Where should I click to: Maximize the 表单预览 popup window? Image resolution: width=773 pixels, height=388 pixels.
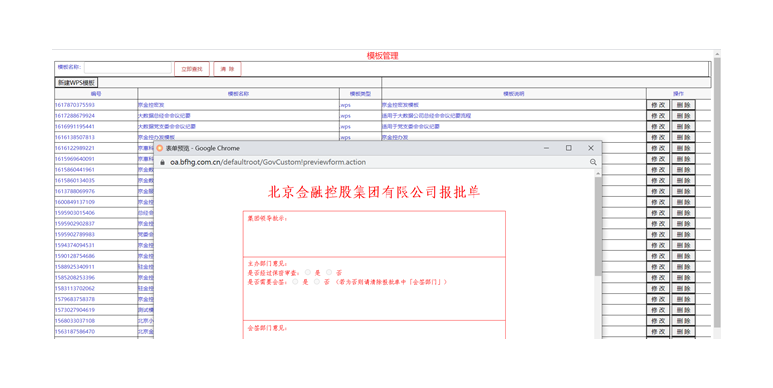568,148
